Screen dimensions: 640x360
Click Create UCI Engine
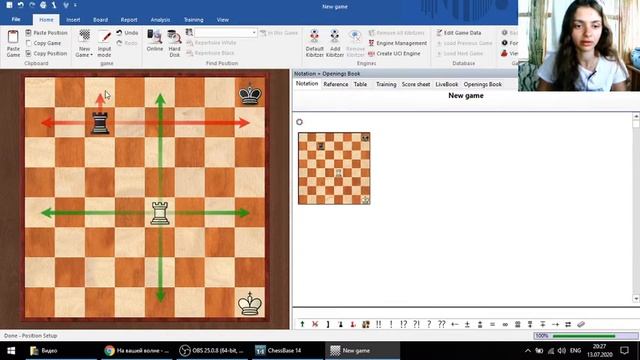click(394, 53)
